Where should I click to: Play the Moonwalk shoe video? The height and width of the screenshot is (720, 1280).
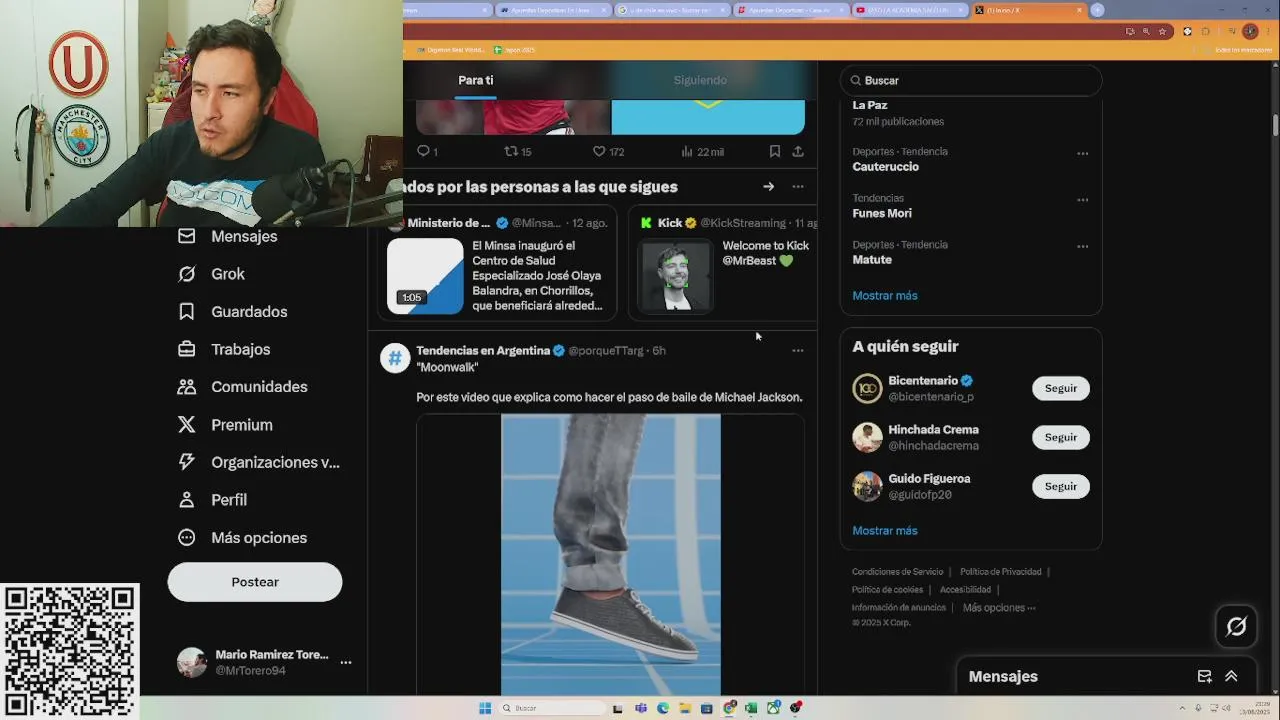(610, 555)
